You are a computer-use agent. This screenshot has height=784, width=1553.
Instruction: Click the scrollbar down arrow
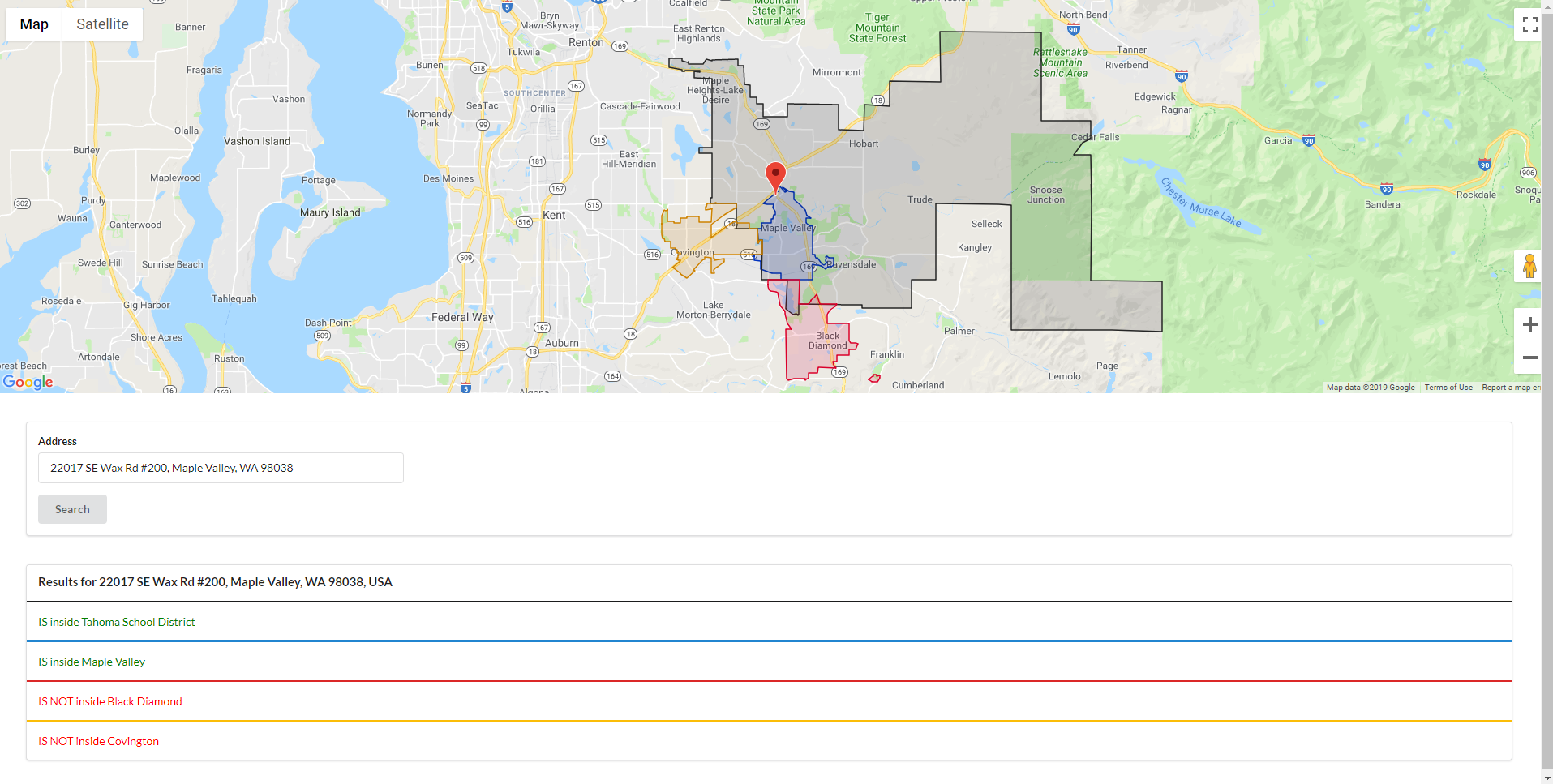click(x=1547, y=778)
